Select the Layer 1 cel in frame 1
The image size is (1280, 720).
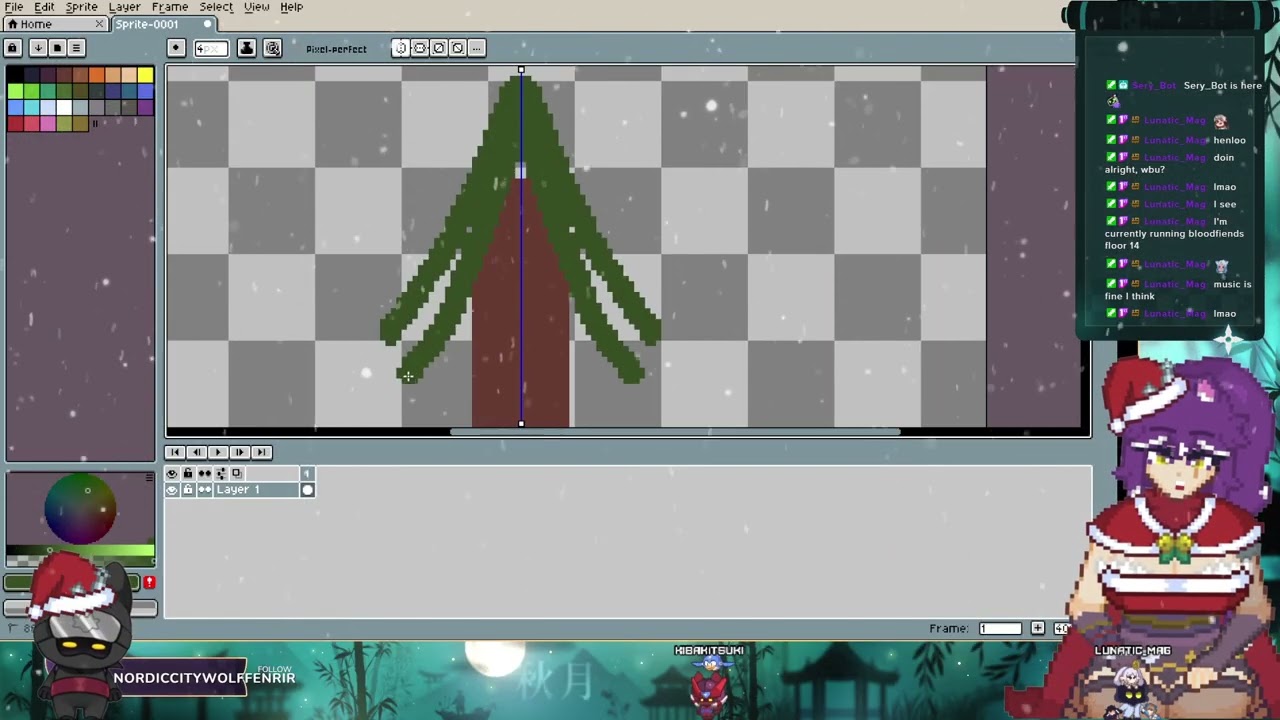pyautogui.click(x=307, y=490)
